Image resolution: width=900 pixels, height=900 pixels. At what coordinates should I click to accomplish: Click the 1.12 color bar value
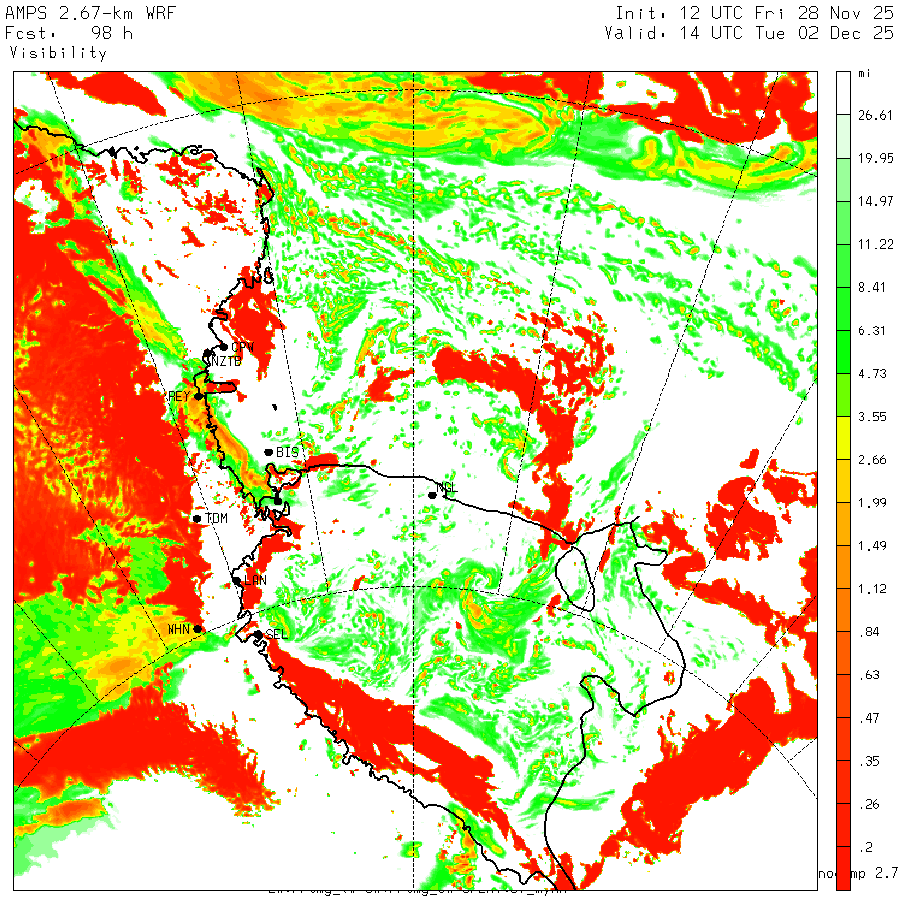872,589
